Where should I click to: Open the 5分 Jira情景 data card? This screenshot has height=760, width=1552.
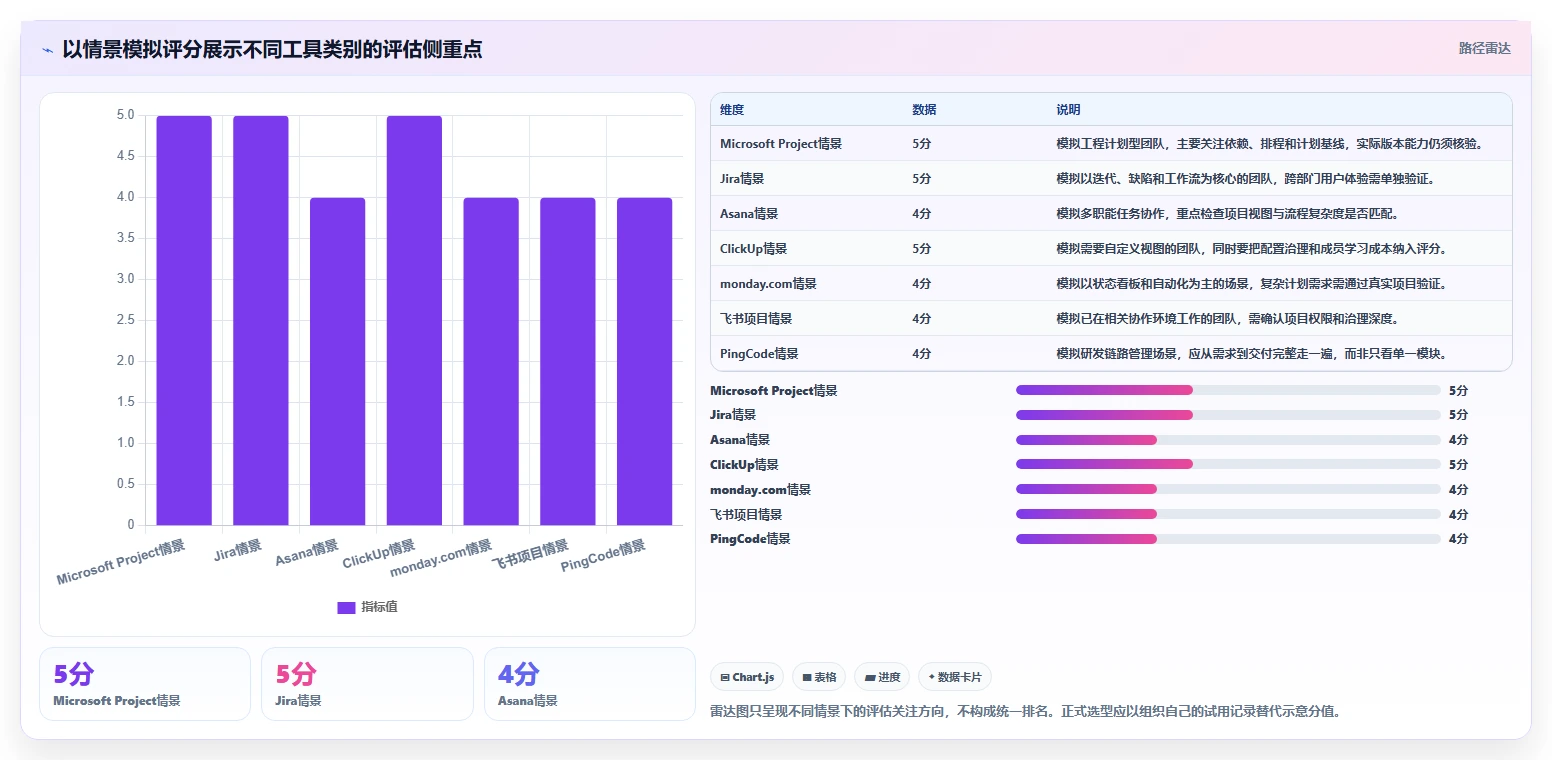tap(367, 684)
